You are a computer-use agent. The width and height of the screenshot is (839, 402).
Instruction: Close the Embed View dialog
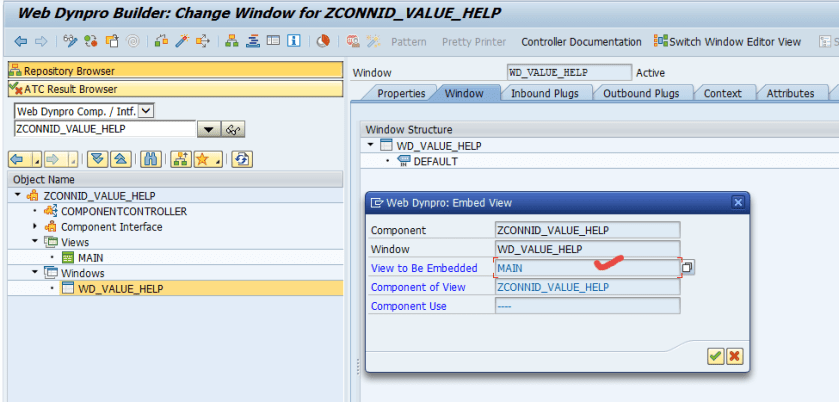point(738,202)
